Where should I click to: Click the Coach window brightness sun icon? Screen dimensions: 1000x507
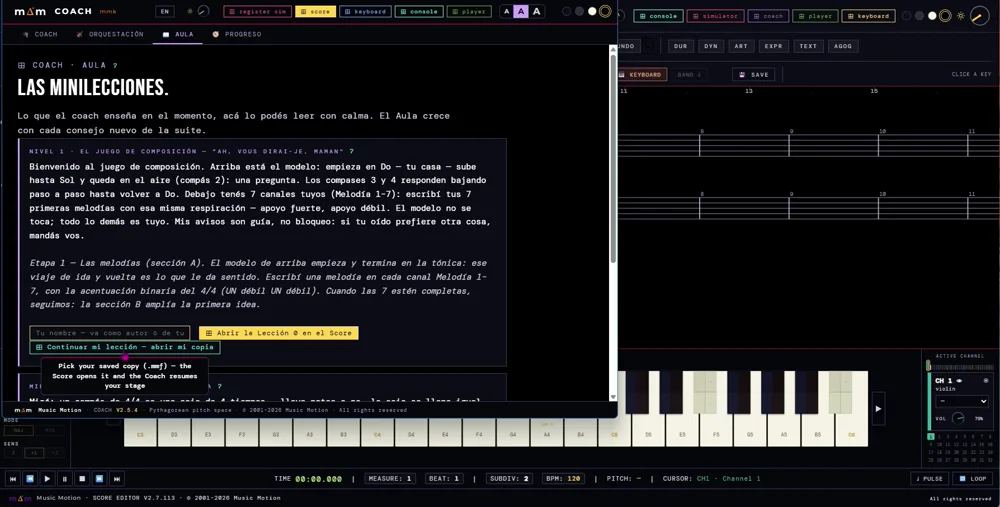[189, 11]
